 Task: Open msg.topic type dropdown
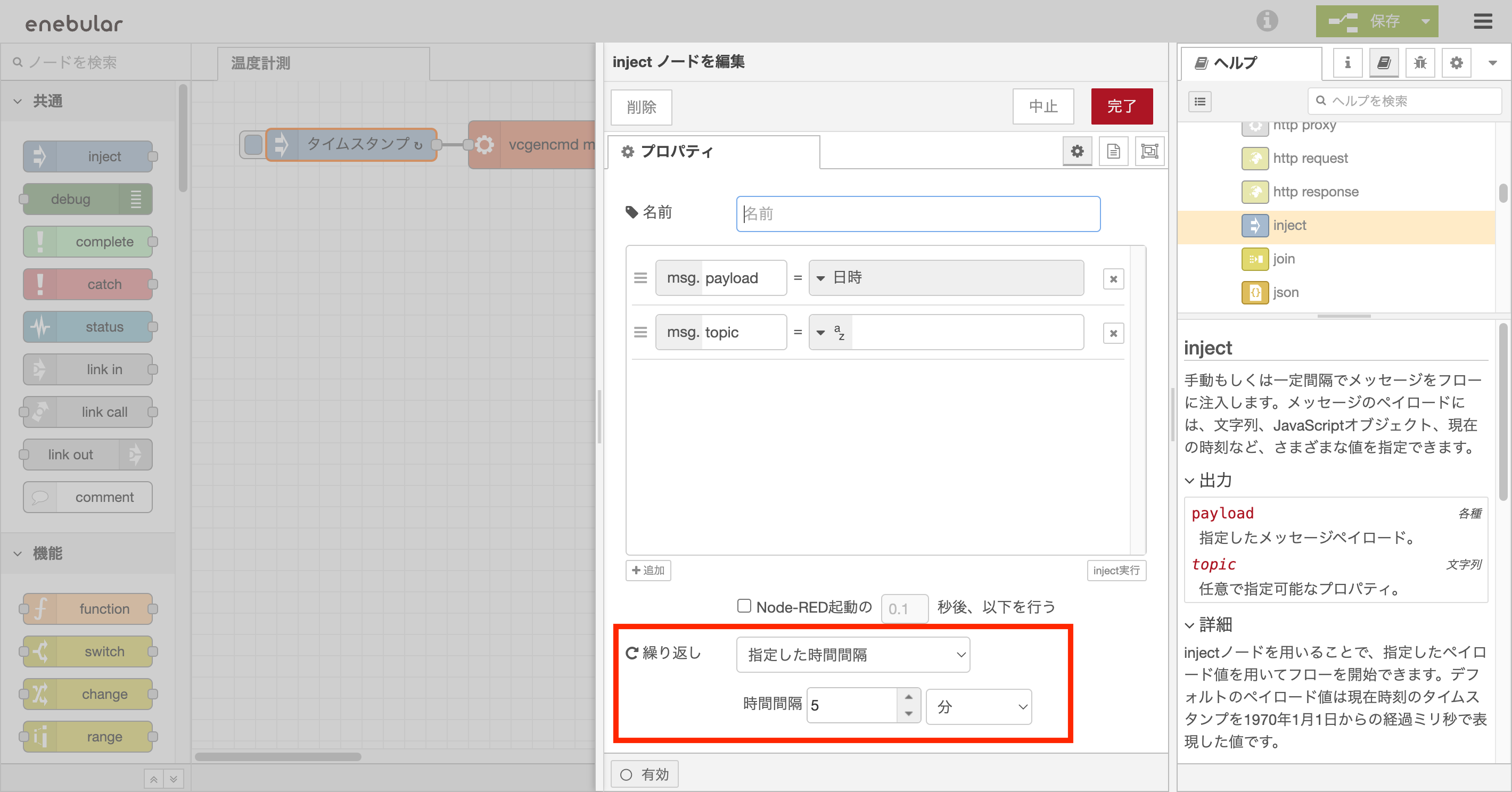coord(831,332)
